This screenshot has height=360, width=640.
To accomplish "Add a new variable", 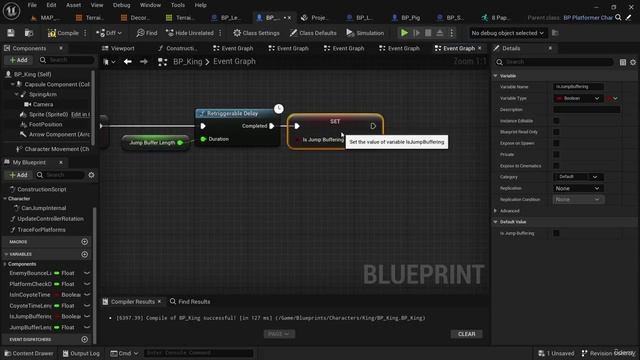I will click(84, 254).
